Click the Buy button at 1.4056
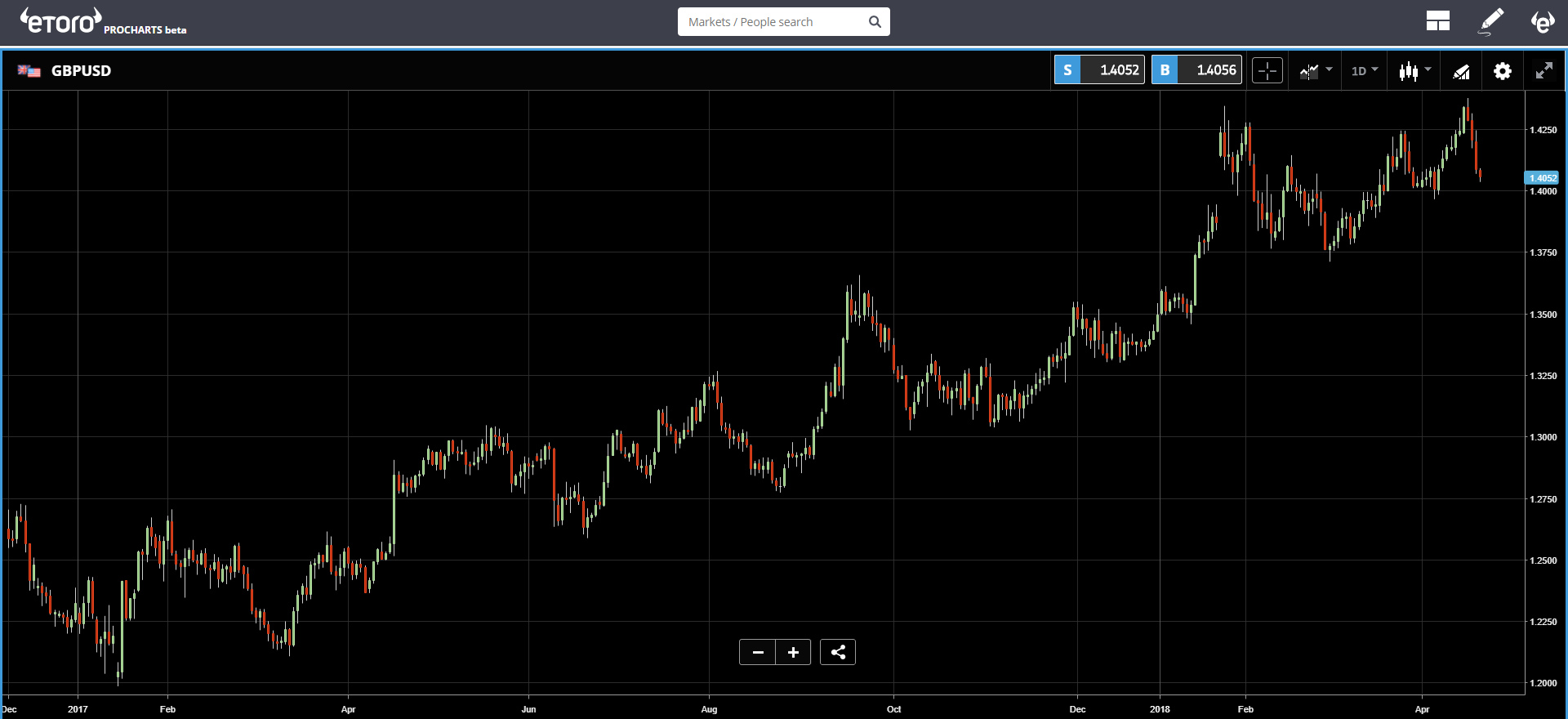This screenshot has width=1568, height=719. (x=1196, y=70)
